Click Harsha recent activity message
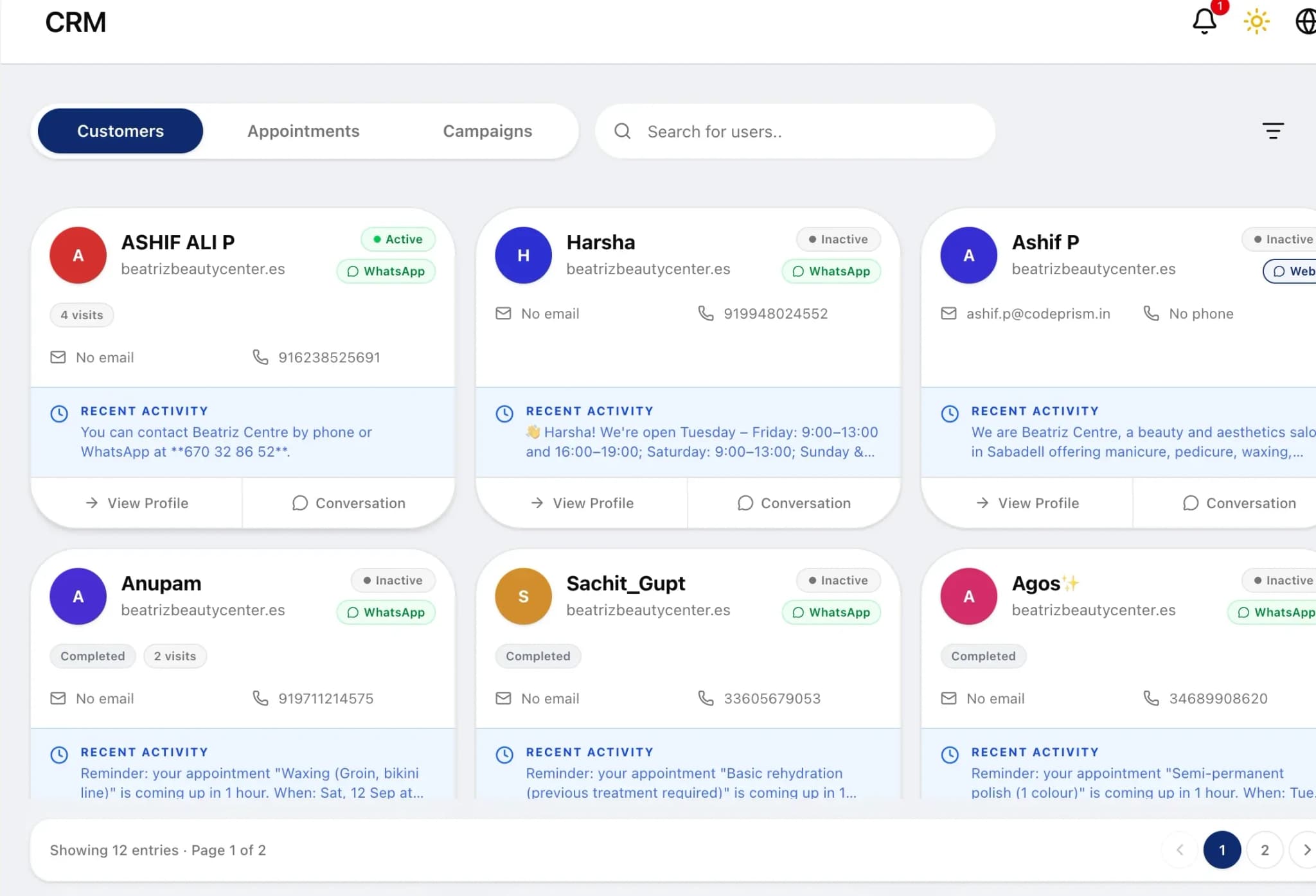Image resolution: width=1316 pixels, height=896 pixels. point(702,442)
